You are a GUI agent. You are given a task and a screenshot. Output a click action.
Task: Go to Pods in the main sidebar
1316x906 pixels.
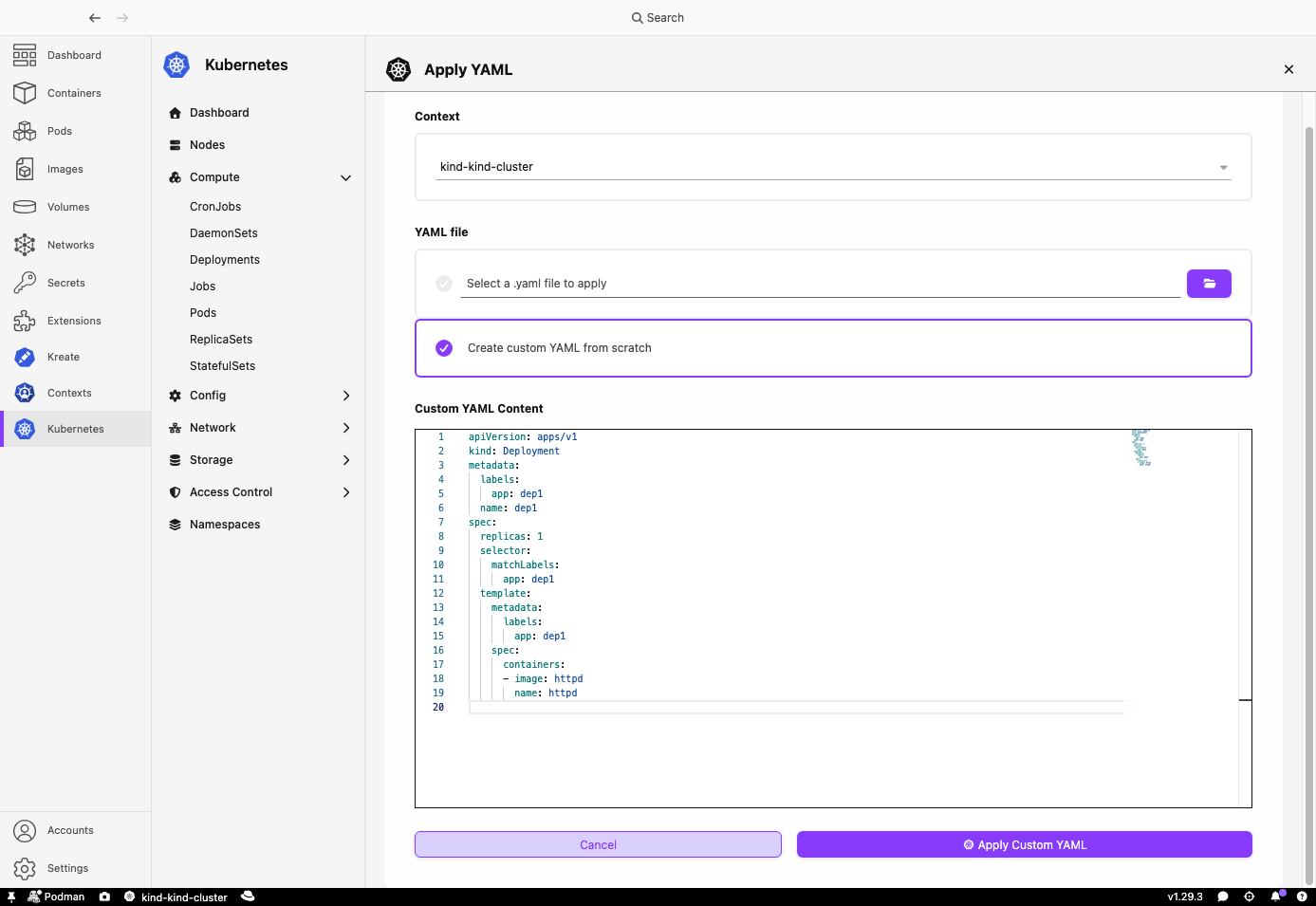75,131
